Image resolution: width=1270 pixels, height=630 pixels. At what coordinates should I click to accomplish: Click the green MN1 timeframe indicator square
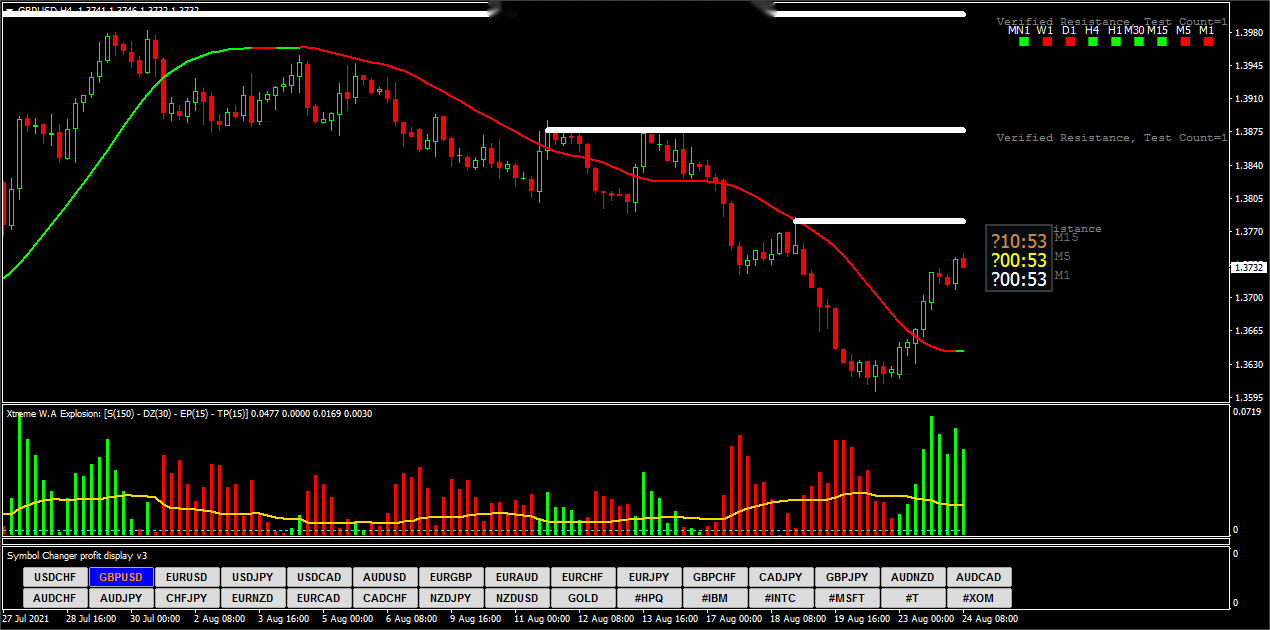pos(1020,43)
